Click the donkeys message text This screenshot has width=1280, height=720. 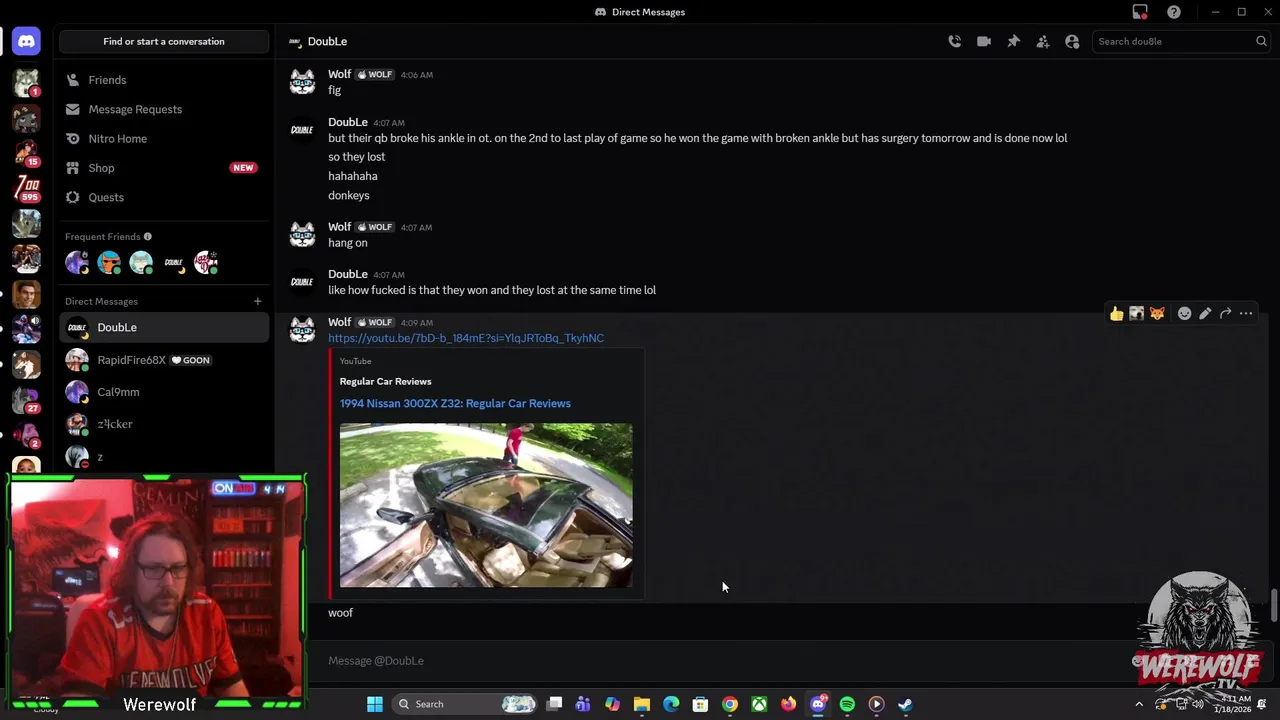[349, 196]
